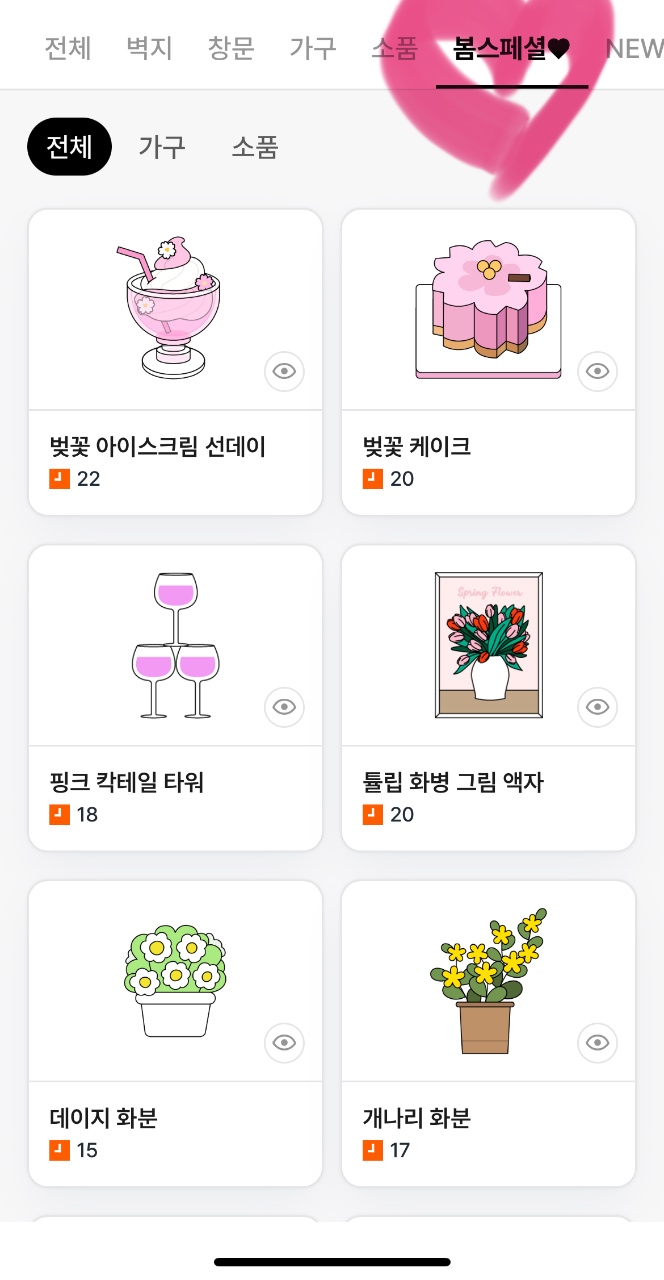Viewport: 664px width, 1280px height.
Task: Toggle preview eye for 벚꽃 케이크
Action: pos(598,372)
